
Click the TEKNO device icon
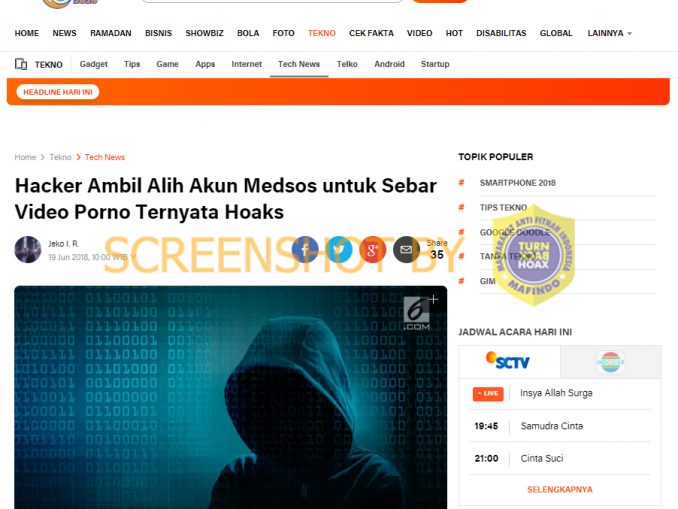(21, 64)
